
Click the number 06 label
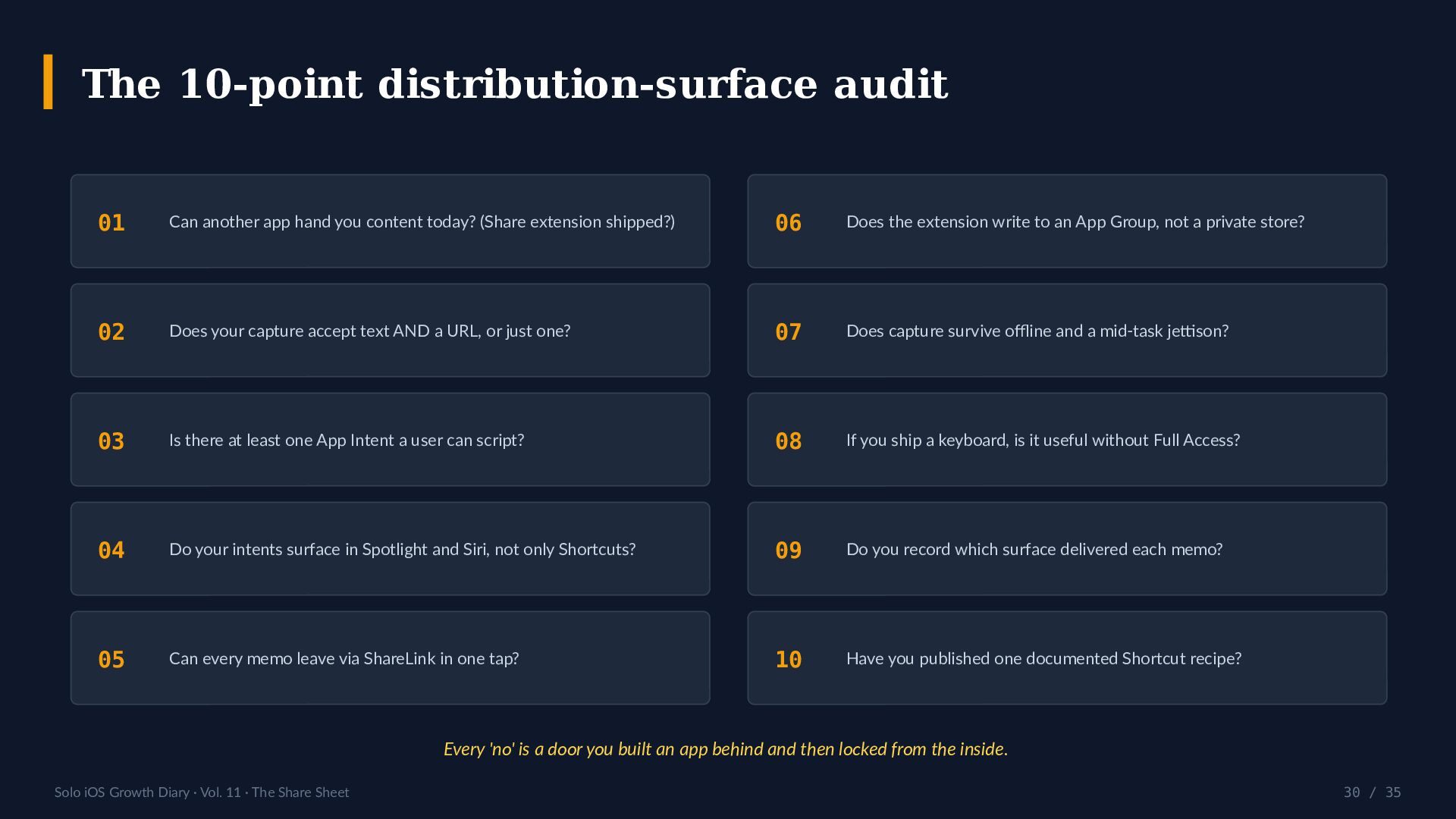pos(789,222)
